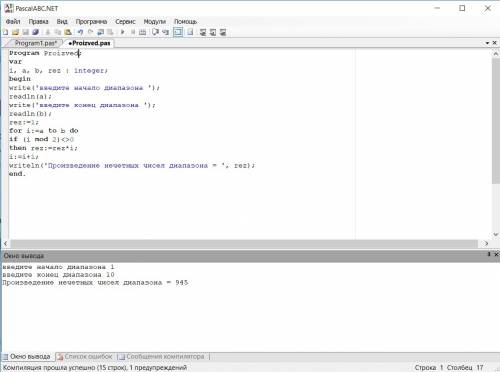Click the Compile icon after Stop
Image resolution: width=500 pixels, height=372 pixels.
(142, 32)
